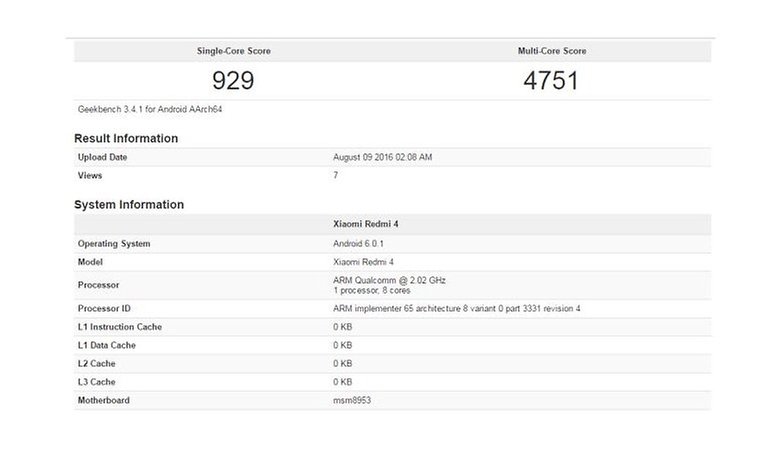Click the Processor ID label

tap(104, 309)
